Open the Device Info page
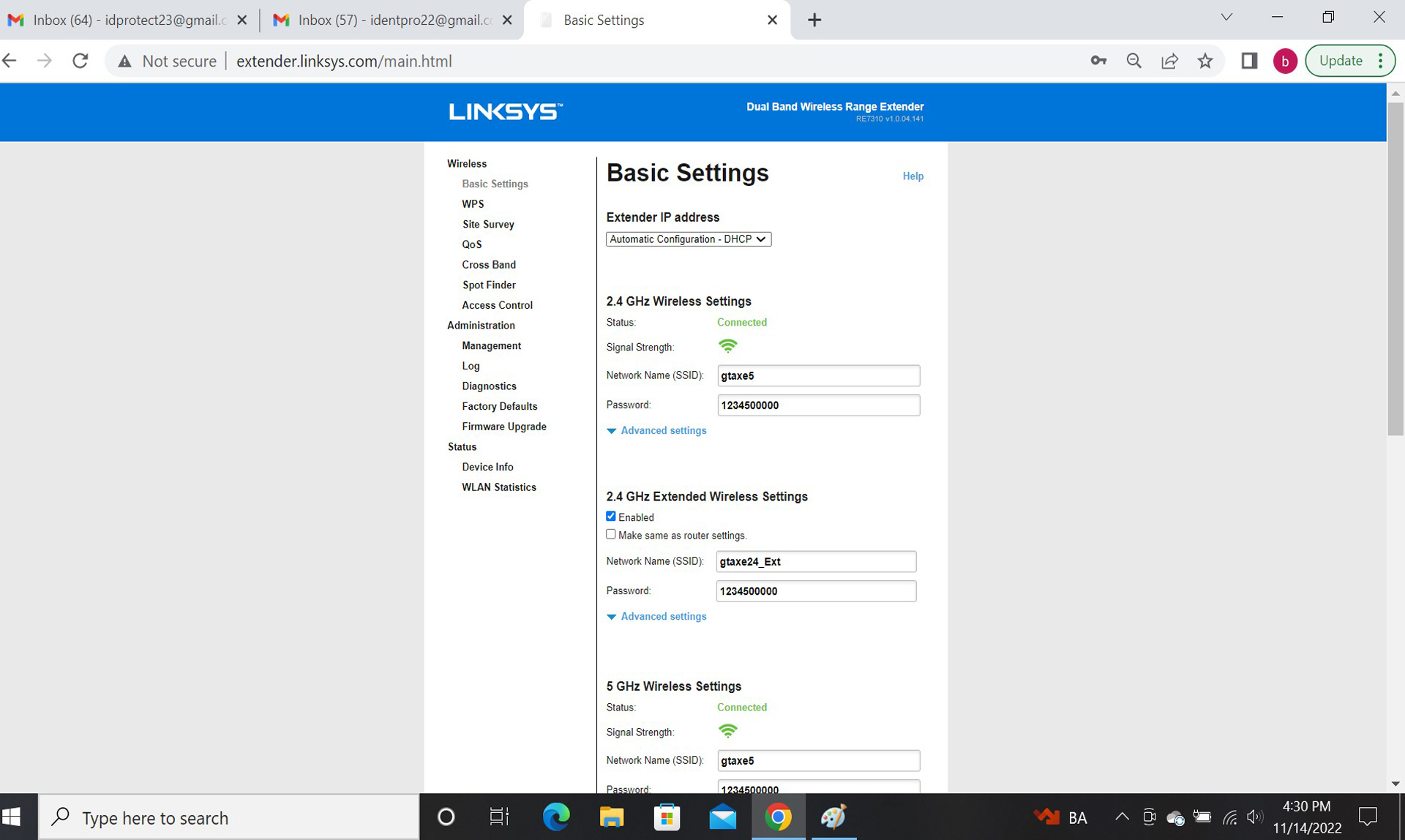Viewport: 1405px width, 840px height. [487, 467]
